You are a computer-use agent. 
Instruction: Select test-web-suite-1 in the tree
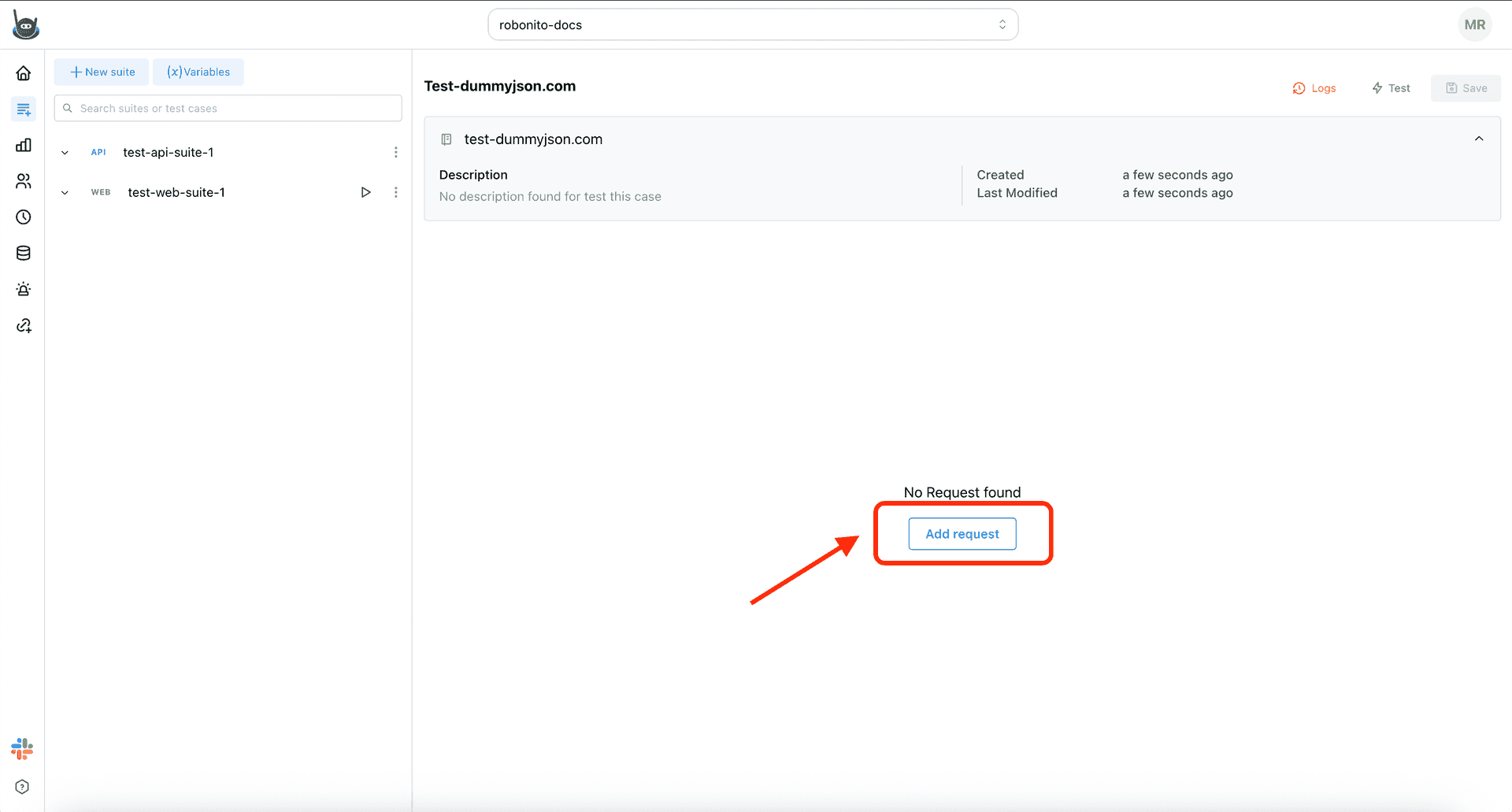coord(176,192)
